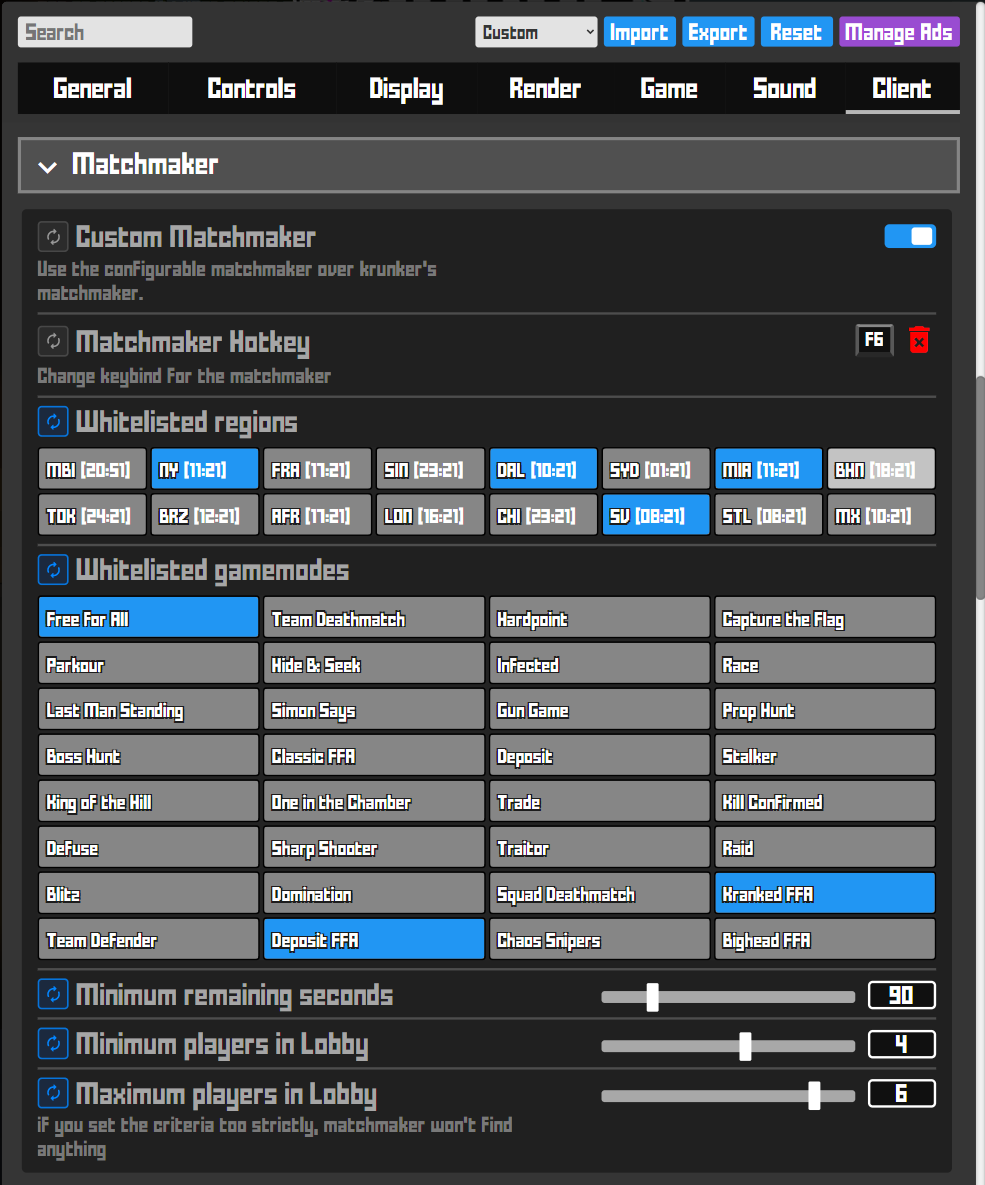Enable Capture the Flag gamemode

(825, 617)
